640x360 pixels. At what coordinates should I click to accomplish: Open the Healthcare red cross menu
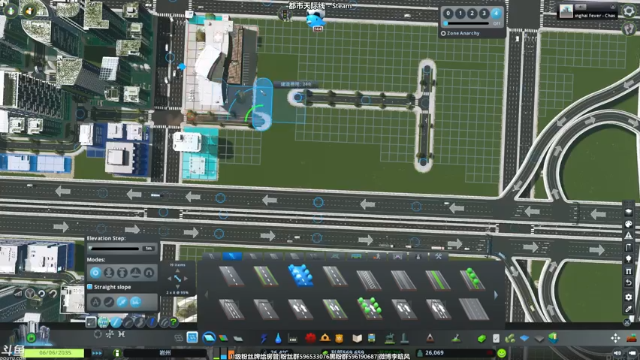[x=310, y=338]
